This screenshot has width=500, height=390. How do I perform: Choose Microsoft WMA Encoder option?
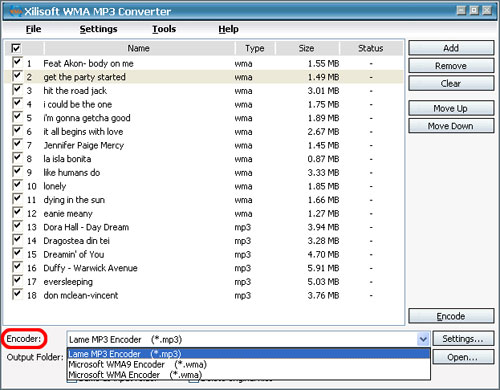click(249, 375)
